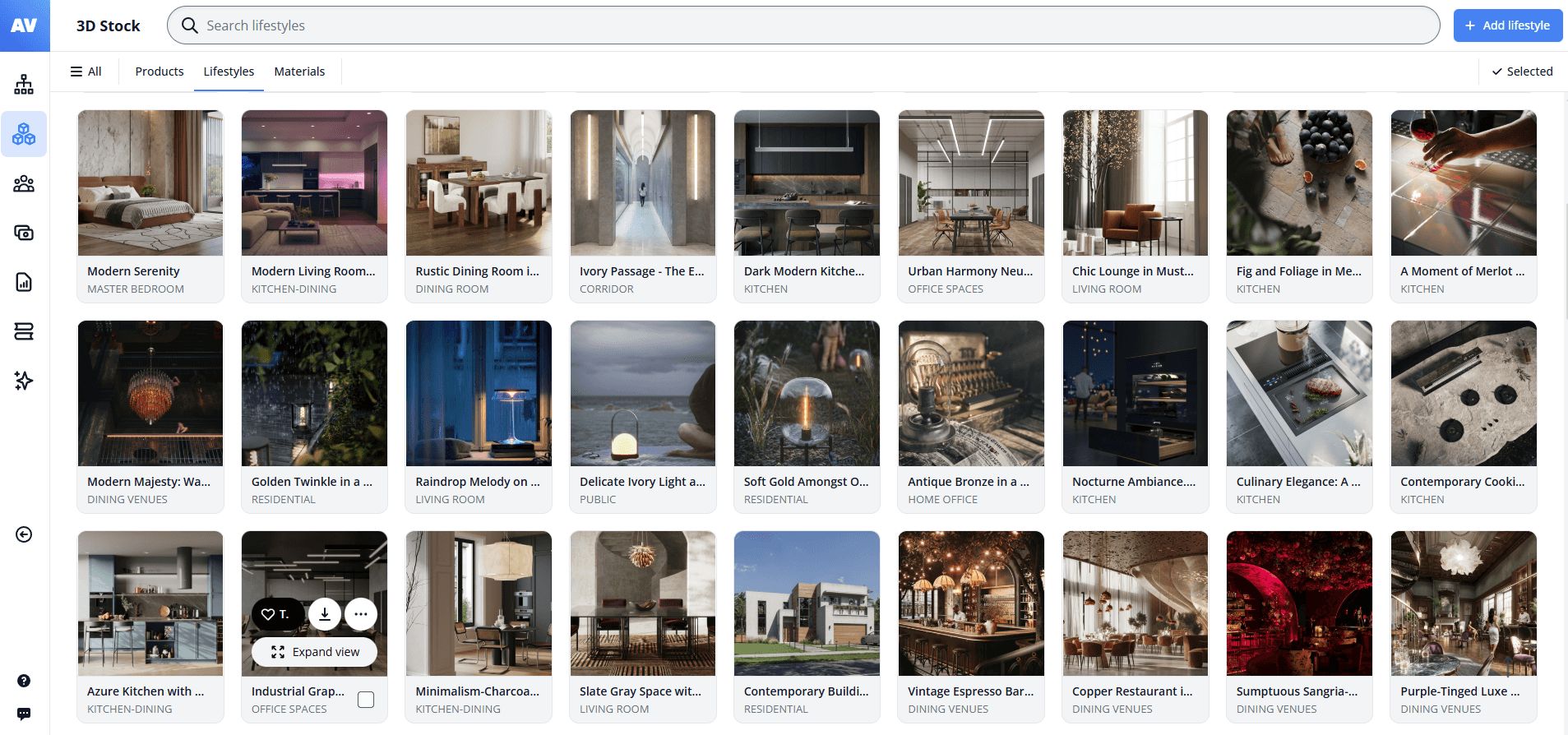Open the team members sidebar icon
Screen dimensions: 1568x735
click(24, 183)
